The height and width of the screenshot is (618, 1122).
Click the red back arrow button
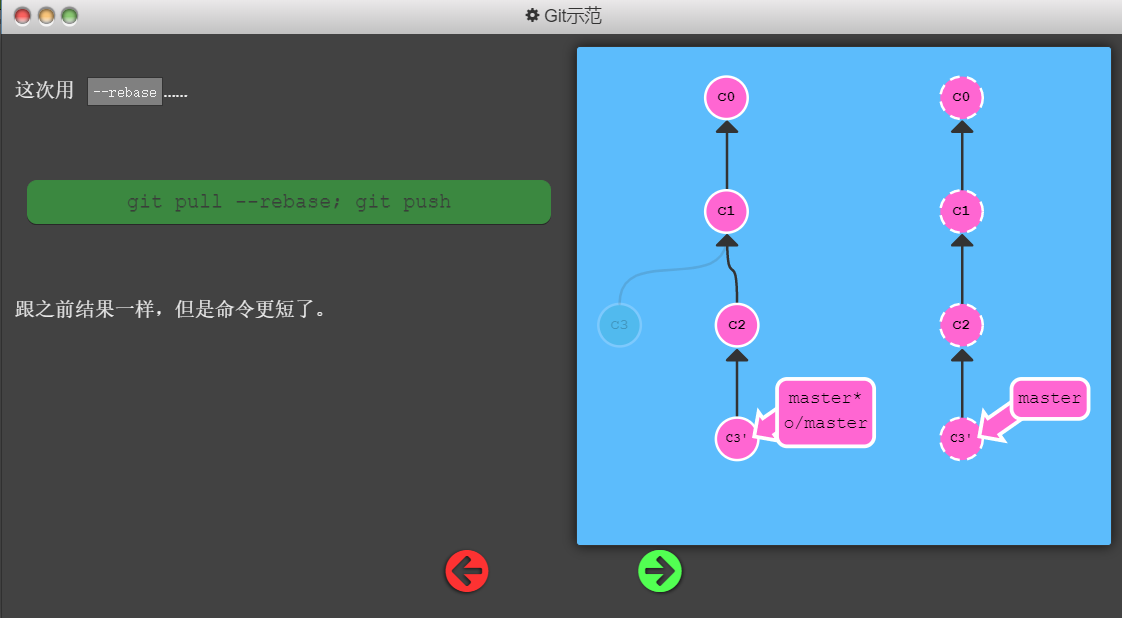coord(466,571)
